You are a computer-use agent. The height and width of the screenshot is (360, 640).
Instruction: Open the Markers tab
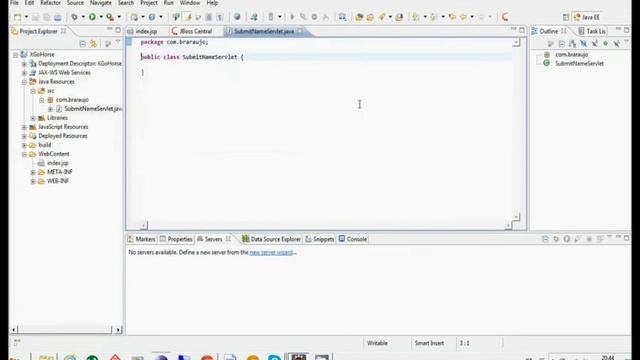141,239
